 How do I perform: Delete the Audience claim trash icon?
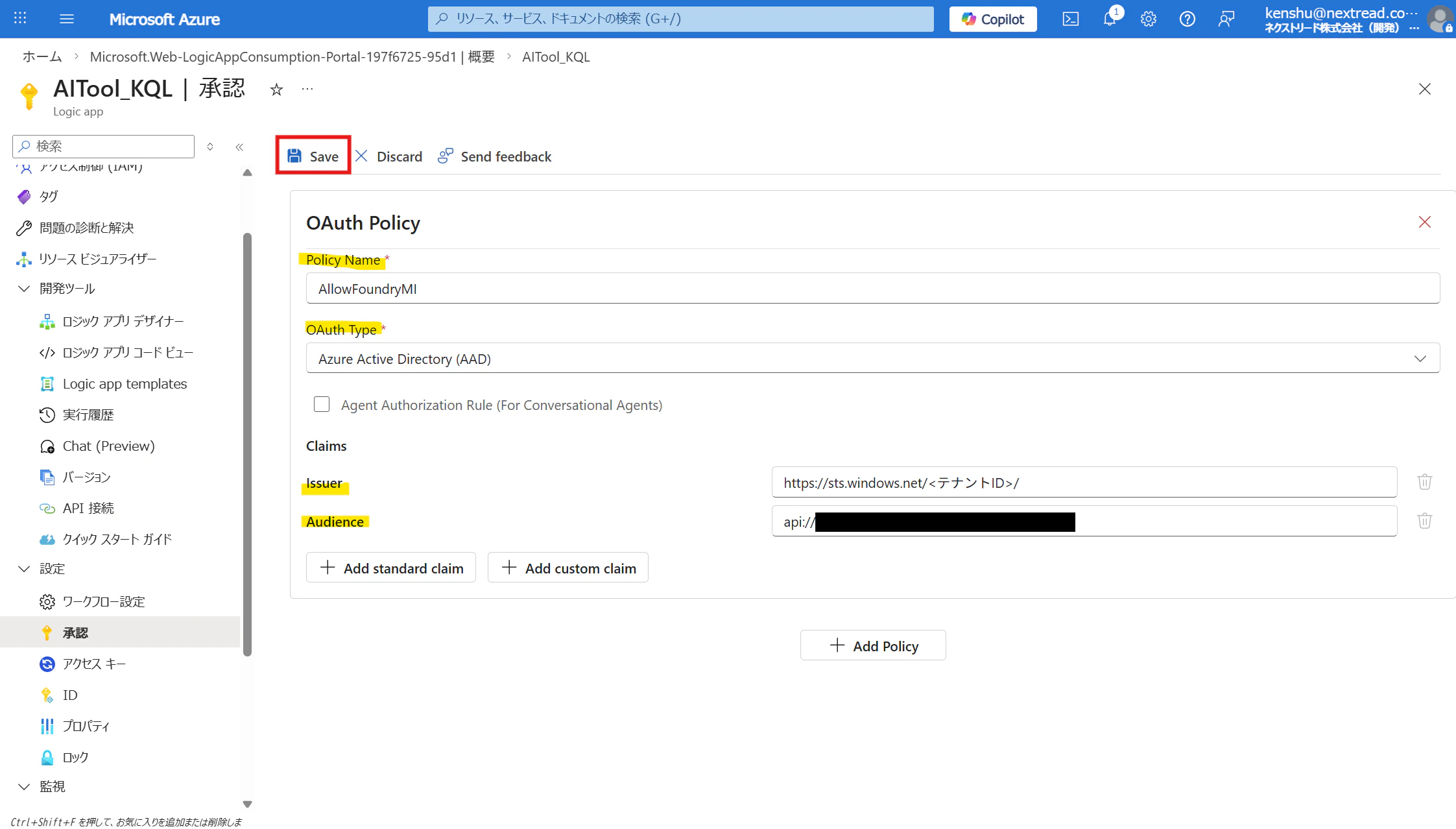pyautogui.click(x=1424, y=521)
